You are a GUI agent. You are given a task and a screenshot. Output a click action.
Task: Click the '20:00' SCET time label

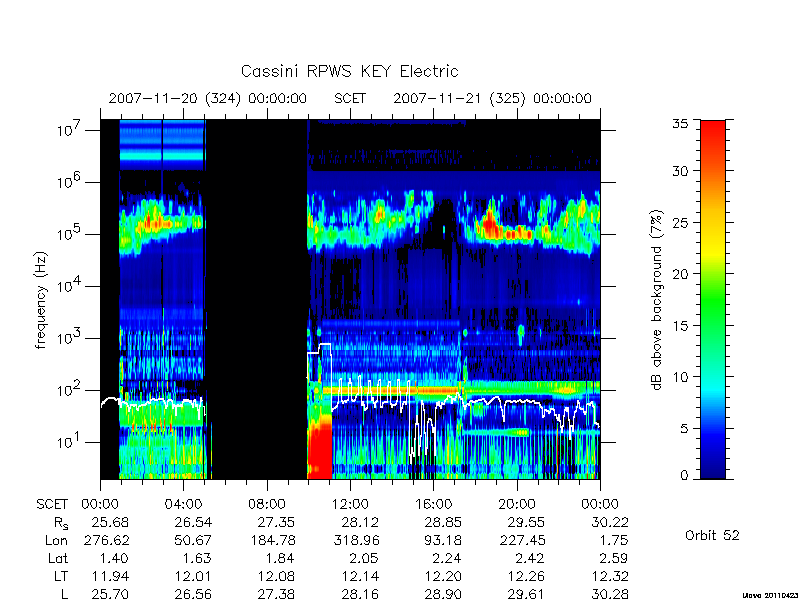click(x=517, y=505)
